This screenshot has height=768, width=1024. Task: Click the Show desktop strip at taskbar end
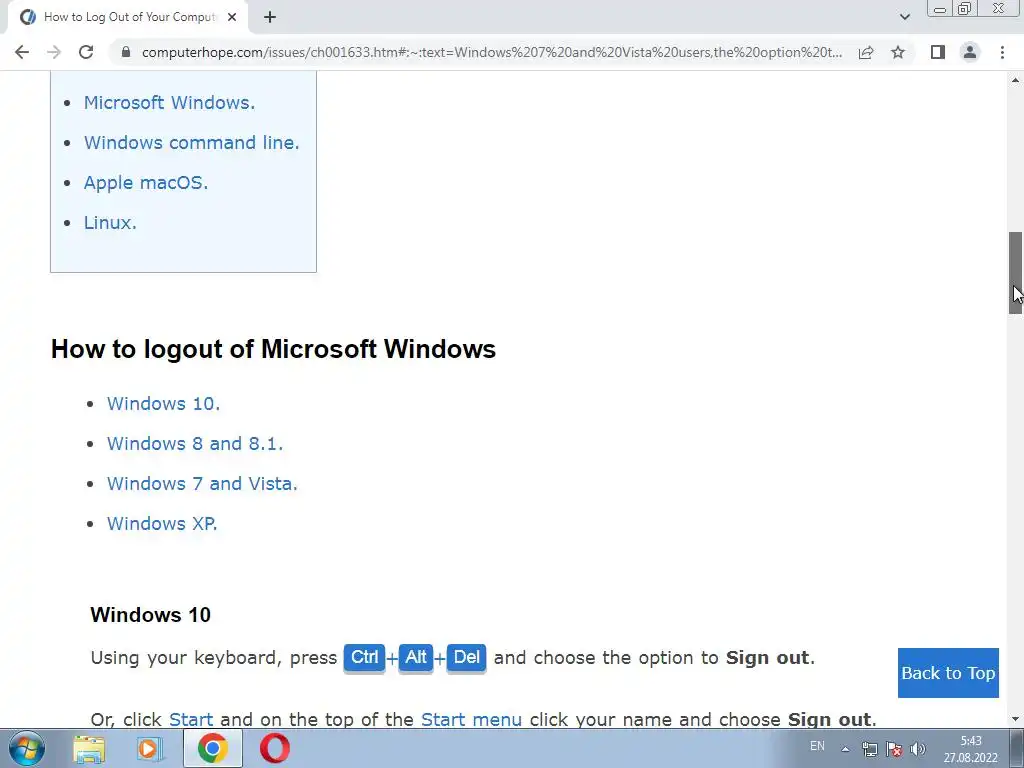(x=1016, y=749)
